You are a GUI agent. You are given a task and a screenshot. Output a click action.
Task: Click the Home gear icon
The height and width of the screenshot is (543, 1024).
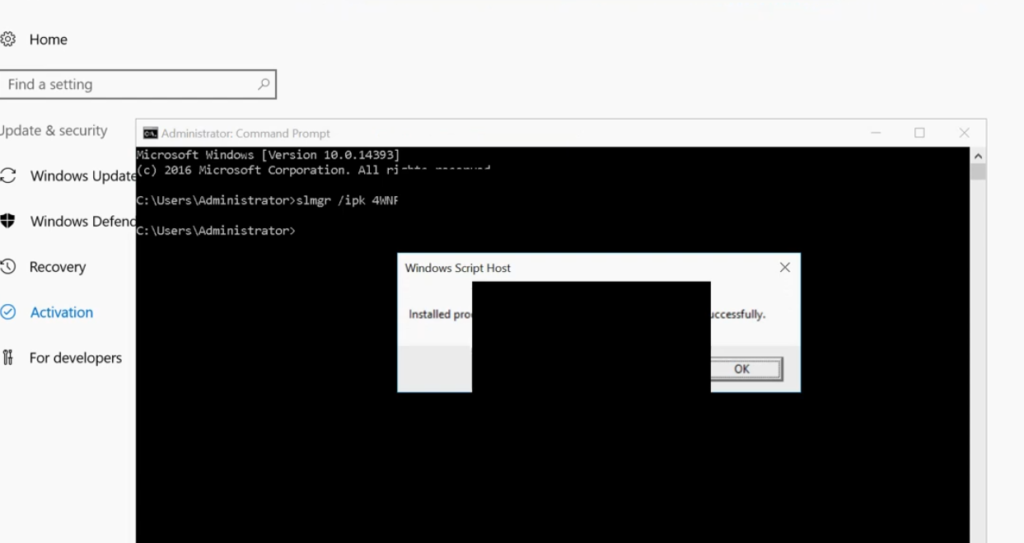pyautogui.click(x=8, y=40)
